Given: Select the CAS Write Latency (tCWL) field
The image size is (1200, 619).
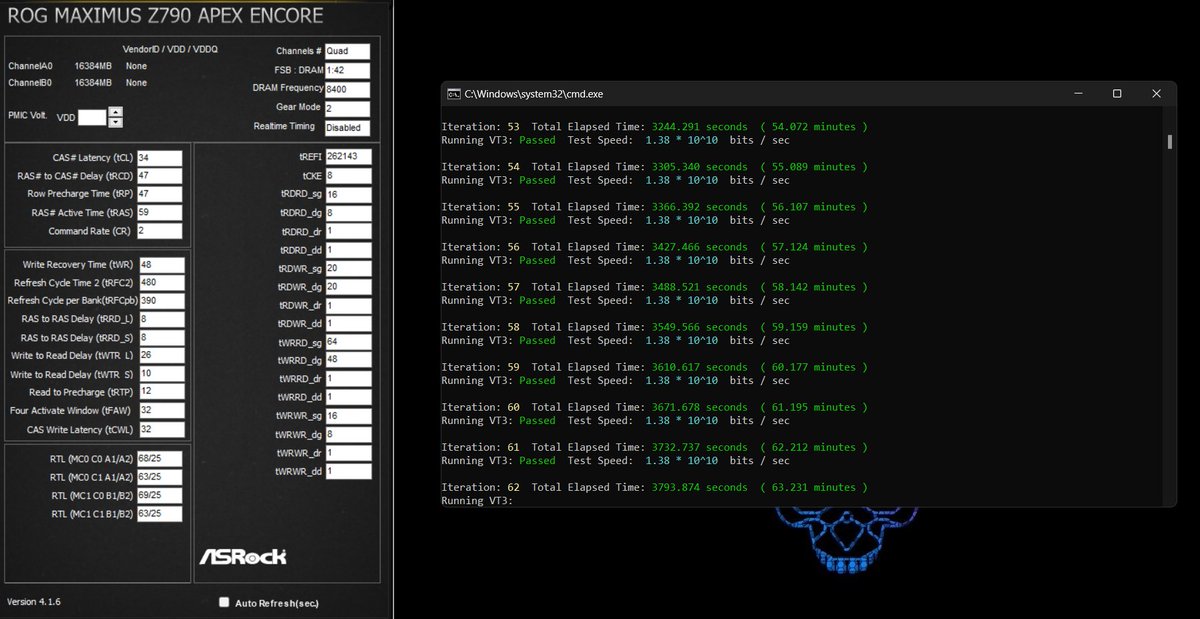Looking at the screenshot, I should (x=162, y=430).
